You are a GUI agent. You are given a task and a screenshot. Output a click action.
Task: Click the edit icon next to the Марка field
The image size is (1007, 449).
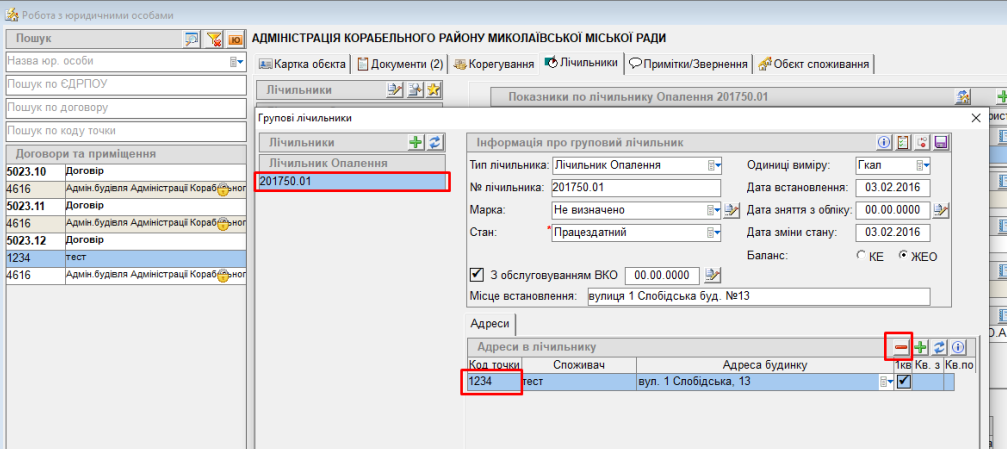click(731, 210)
